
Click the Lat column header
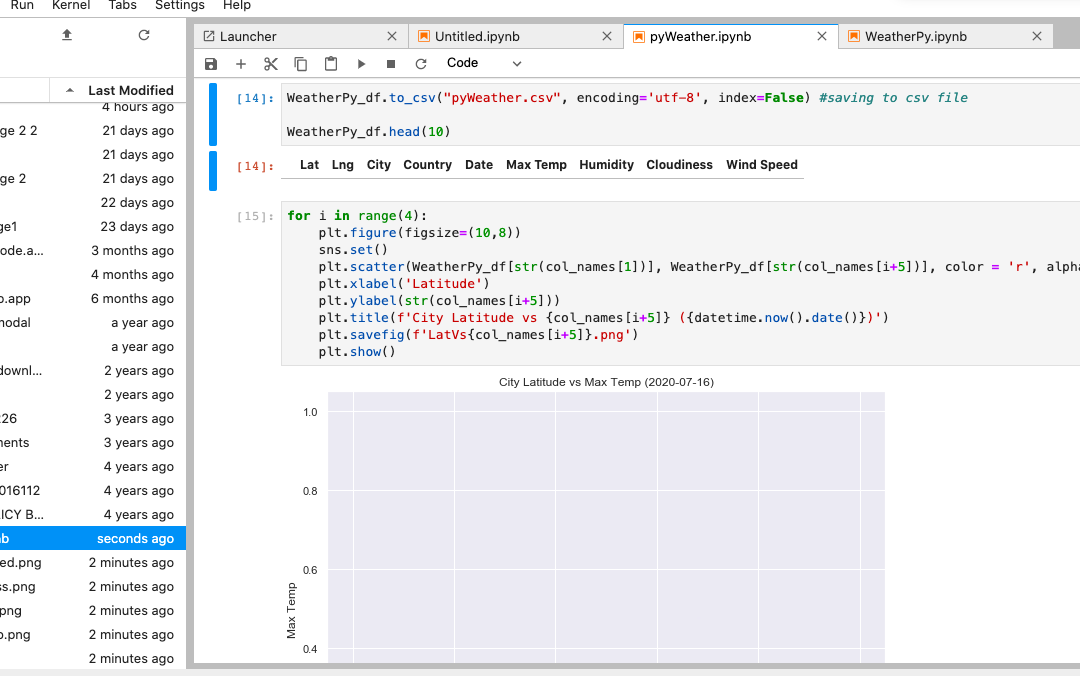tap(309, 165)
